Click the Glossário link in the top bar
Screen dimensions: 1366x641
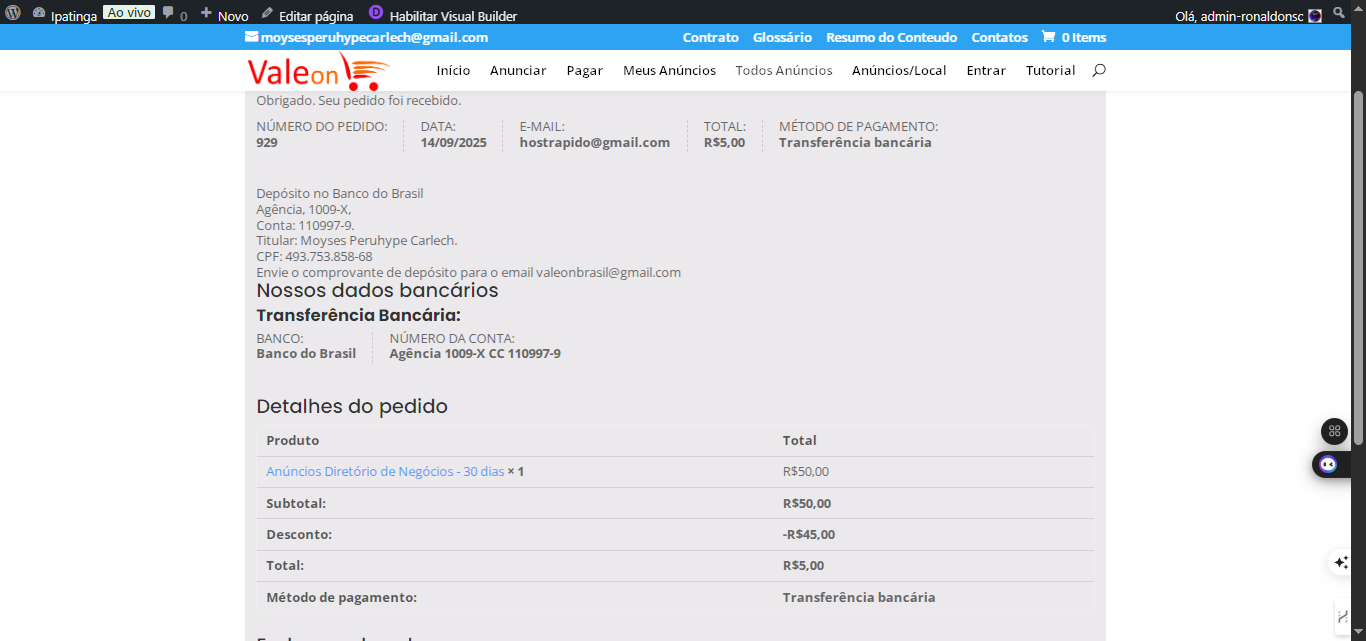(782, 37)
